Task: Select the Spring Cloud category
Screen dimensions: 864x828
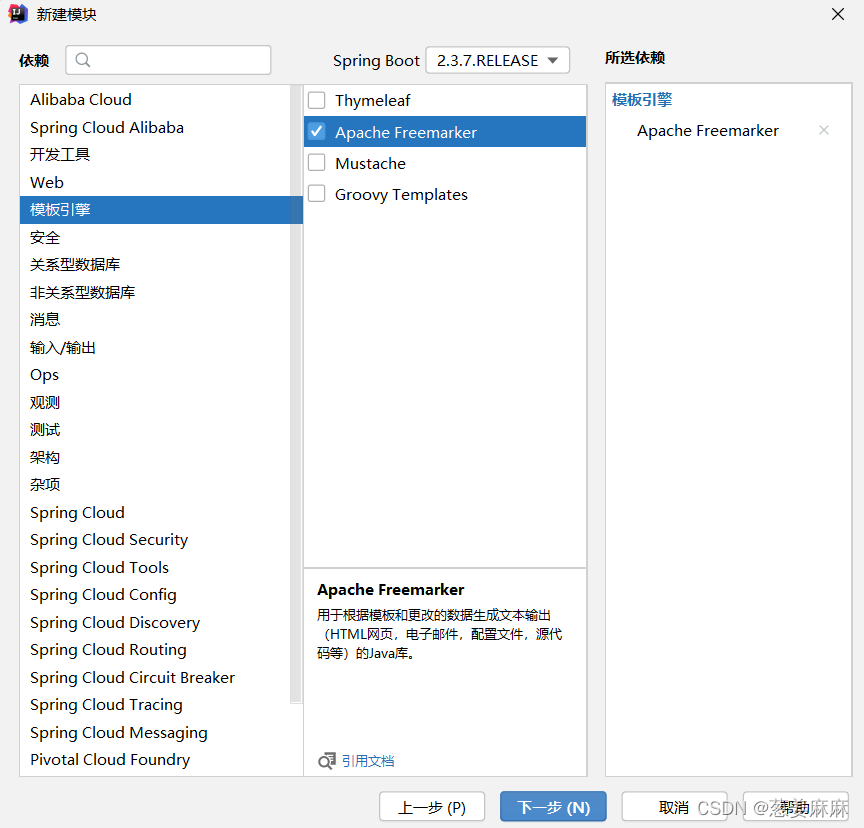Action: (155, 512)
